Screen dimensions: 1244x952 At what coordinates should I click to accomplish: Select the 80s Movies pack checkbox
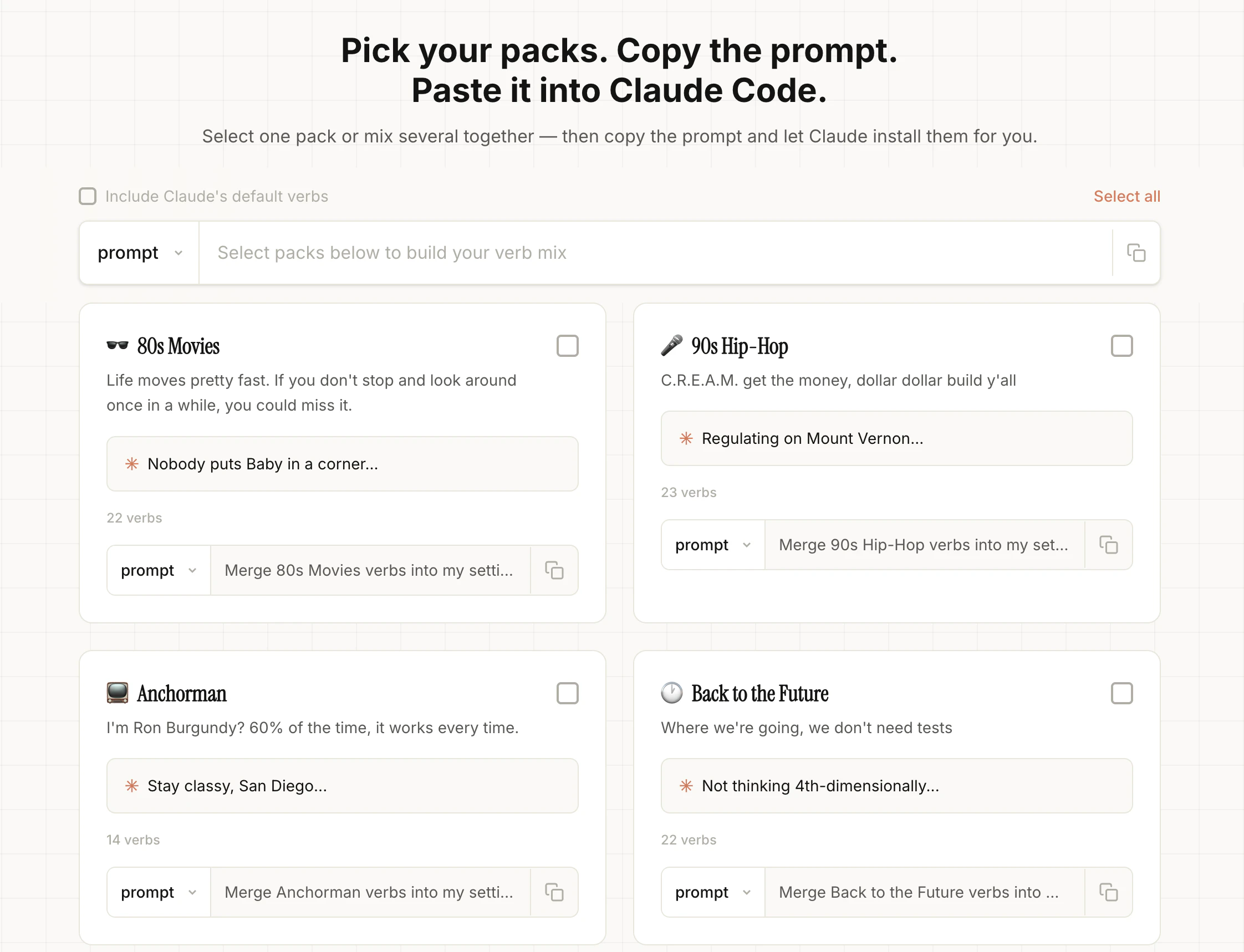[567, 346]
